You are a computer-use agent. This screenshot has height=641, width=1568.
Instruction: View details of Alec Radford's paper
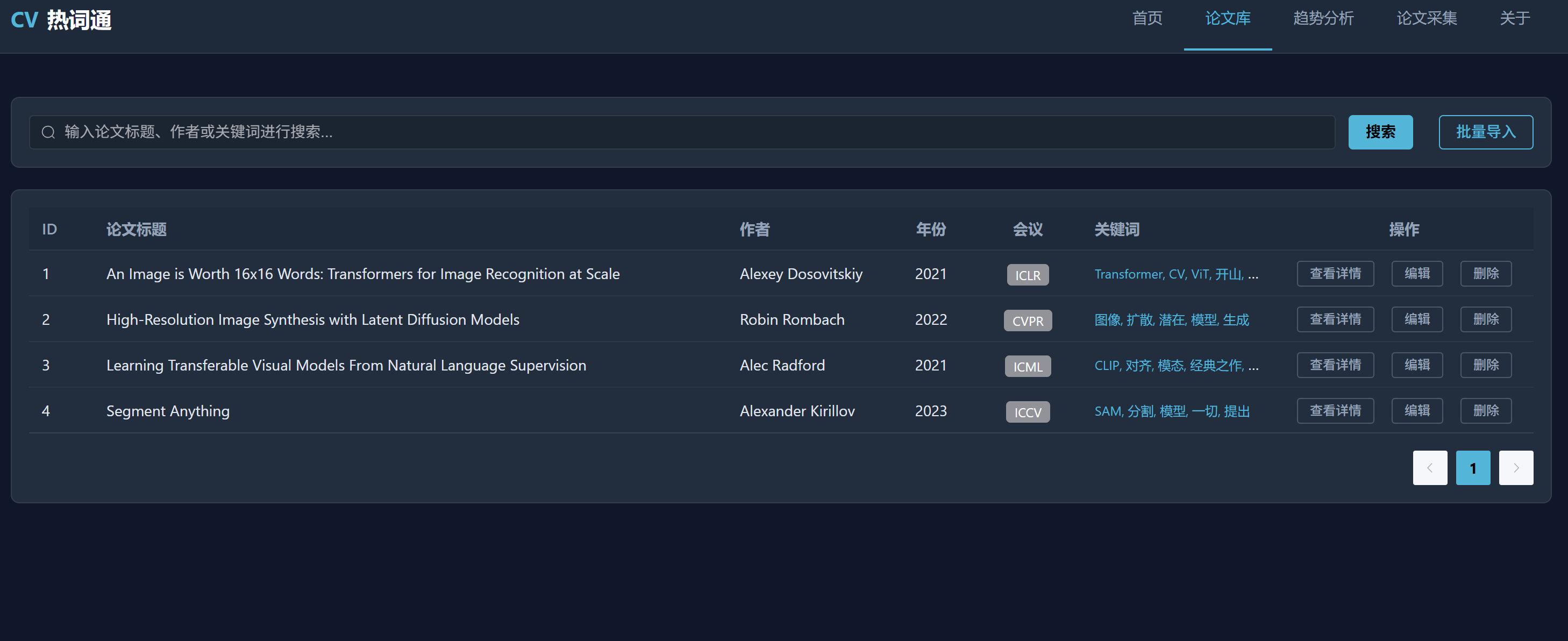pos(1335,365)
